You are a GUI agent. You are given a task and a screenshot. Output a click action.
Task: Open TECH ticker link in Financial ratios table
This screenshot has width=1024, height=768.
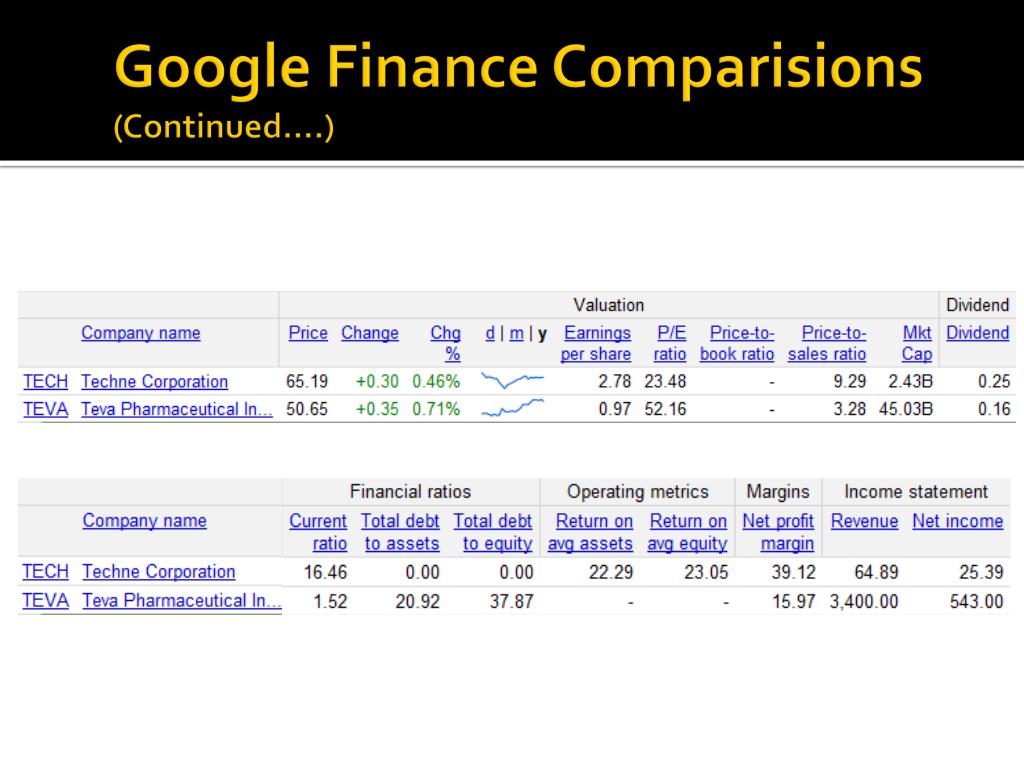pos(46,571)
